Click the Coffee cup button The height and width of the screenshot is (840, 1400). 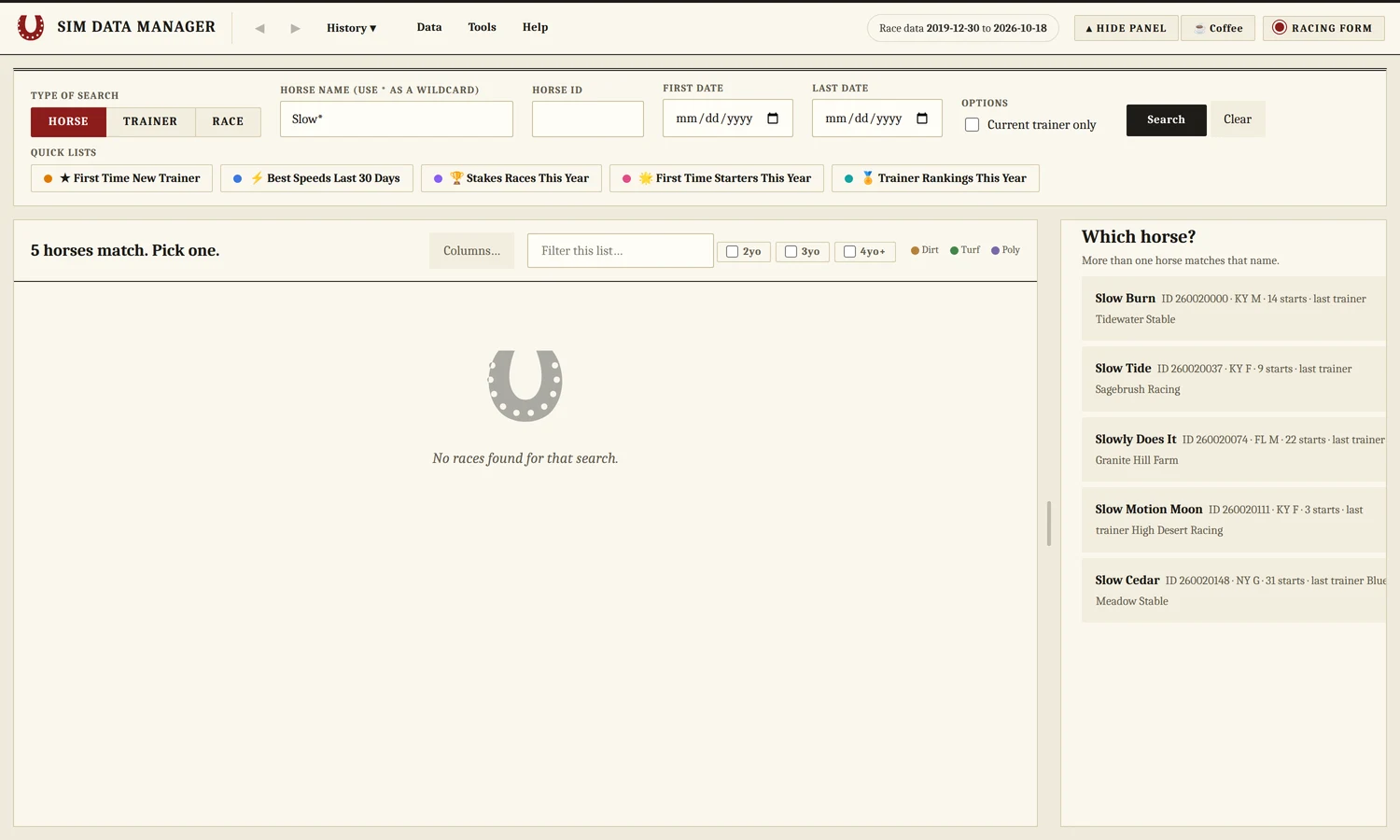[1218, 28]
